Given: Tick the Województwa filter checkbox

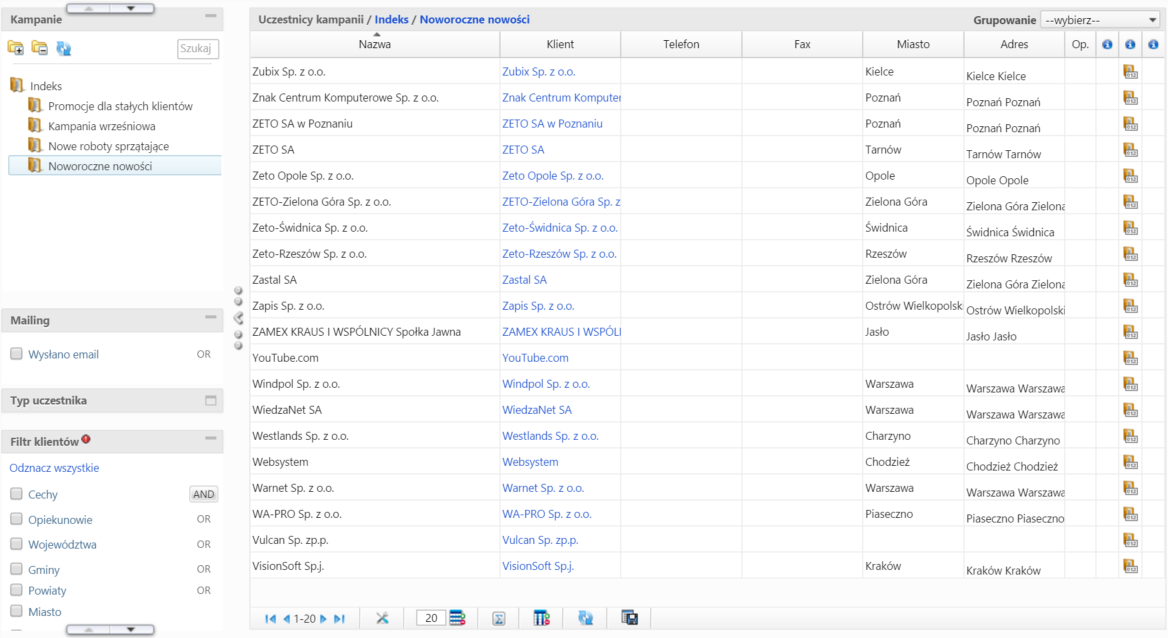Looking at the screenshot, I should tap(16, 544).
